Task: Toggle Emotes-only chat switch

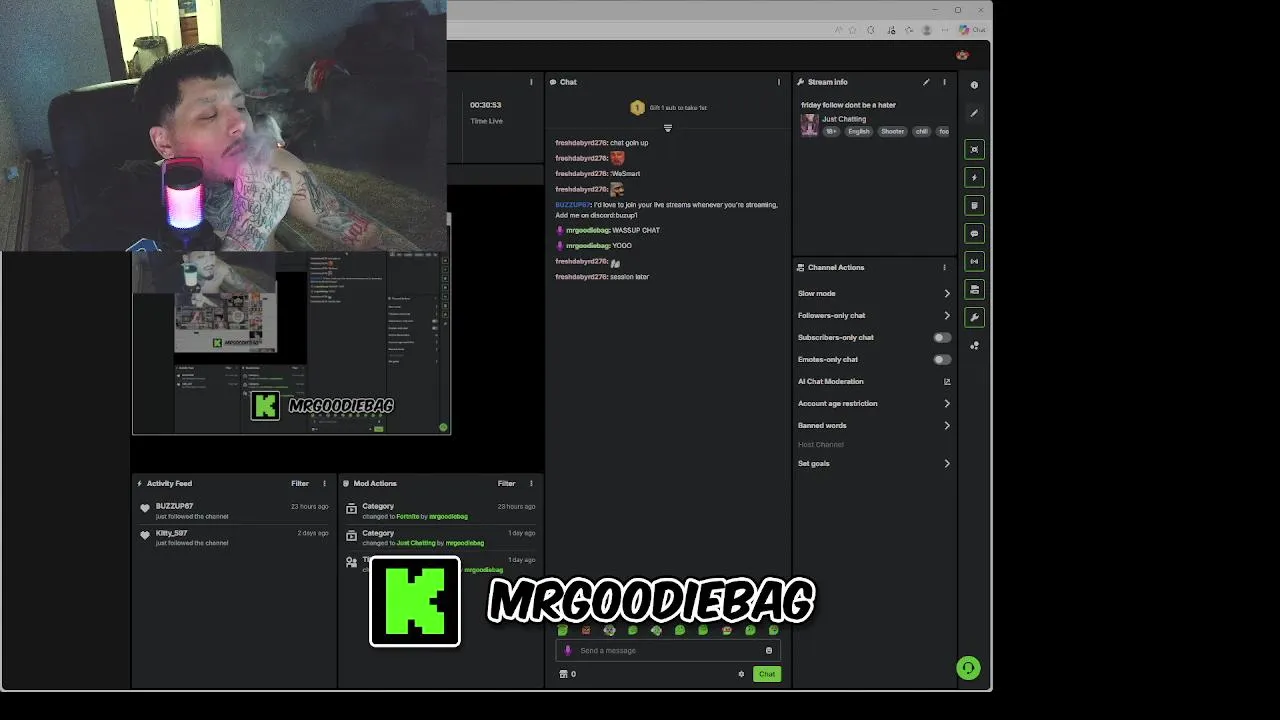Action: [942, 359]
